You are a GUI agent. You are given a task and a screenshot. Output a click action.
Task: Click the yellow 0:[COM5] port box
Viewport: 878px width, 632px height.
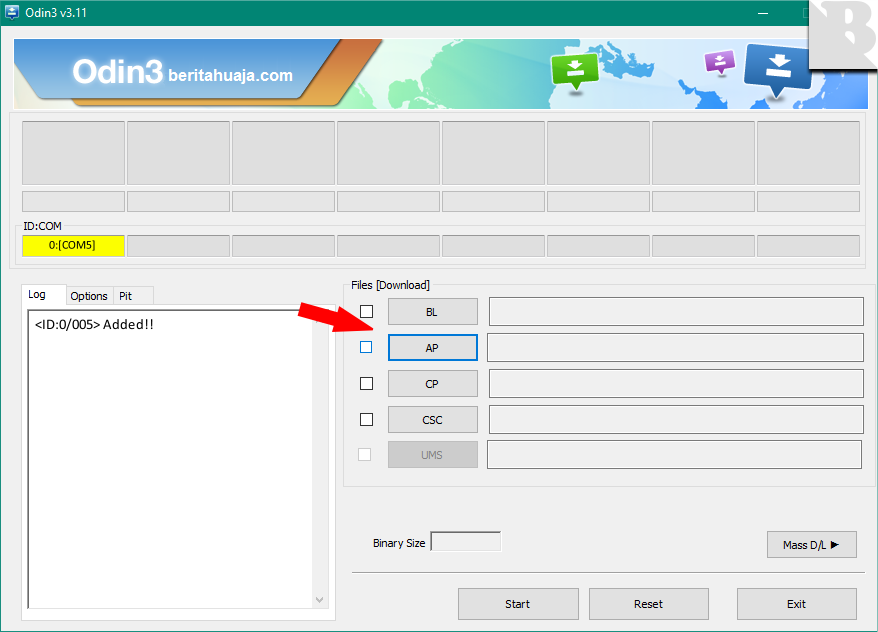(x=73, y=246)
